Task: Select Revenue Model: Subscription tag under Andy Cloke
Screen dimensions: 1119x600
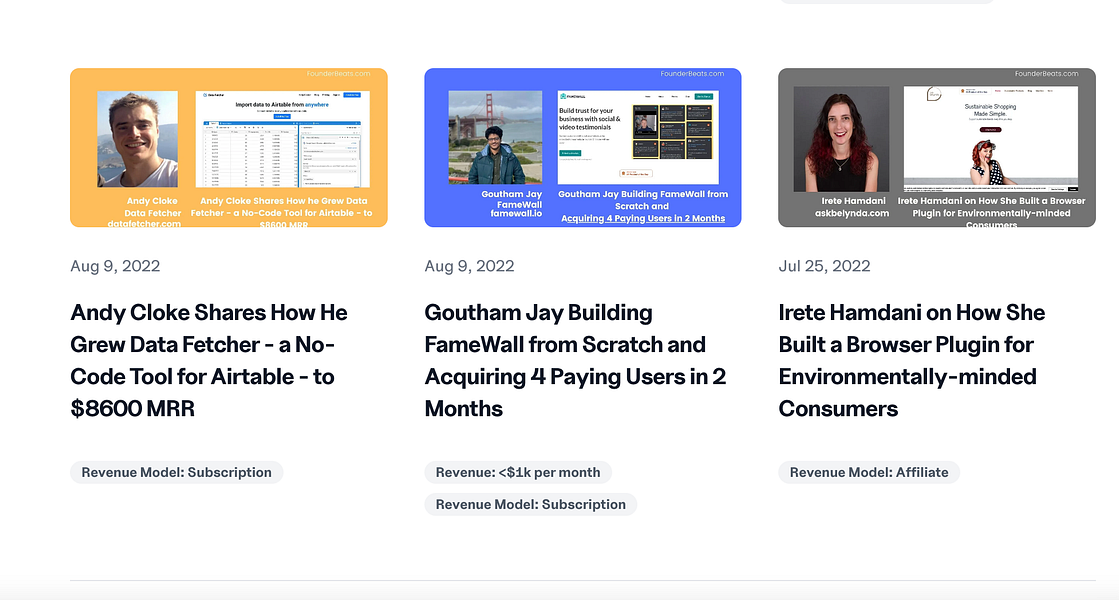Action: click(x=176, y=472)
